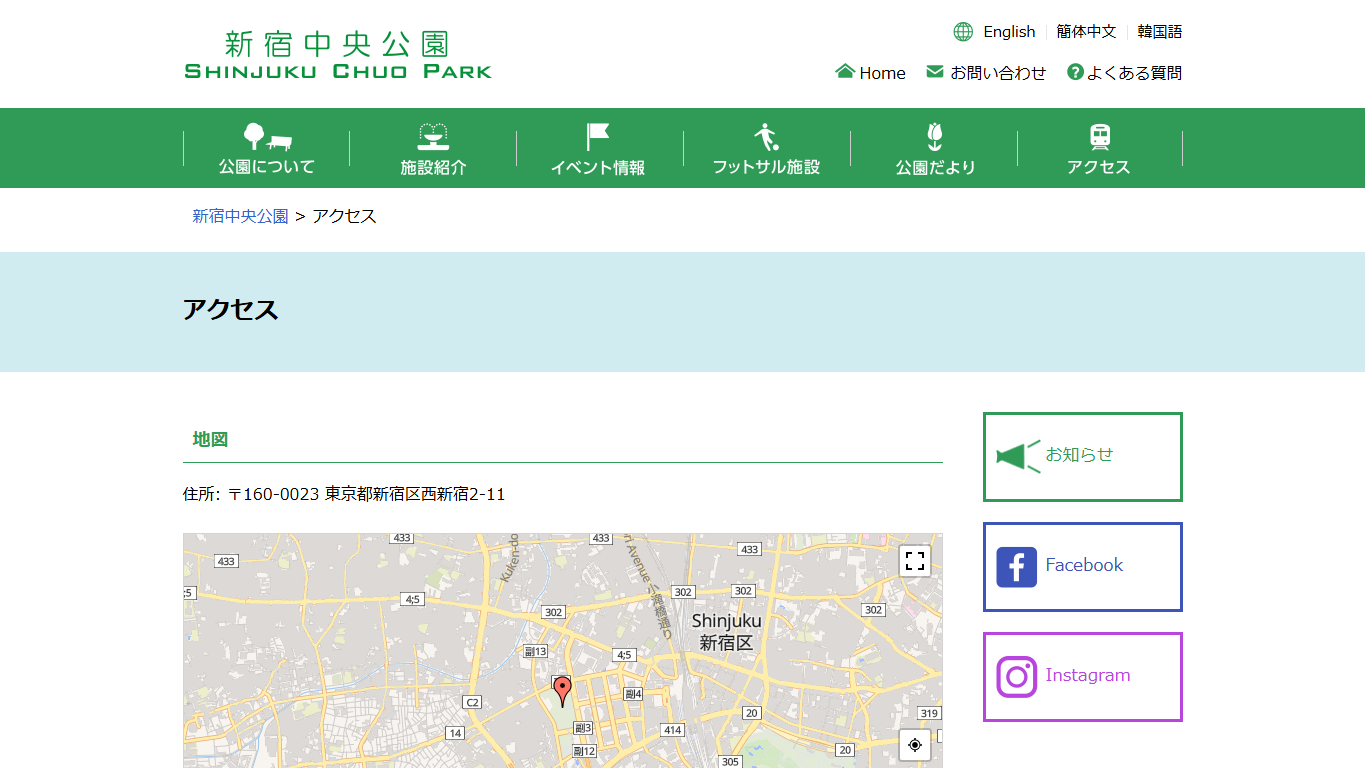
Task: Click the megaphone notice icon
Action: click(x=1018, y=457)
